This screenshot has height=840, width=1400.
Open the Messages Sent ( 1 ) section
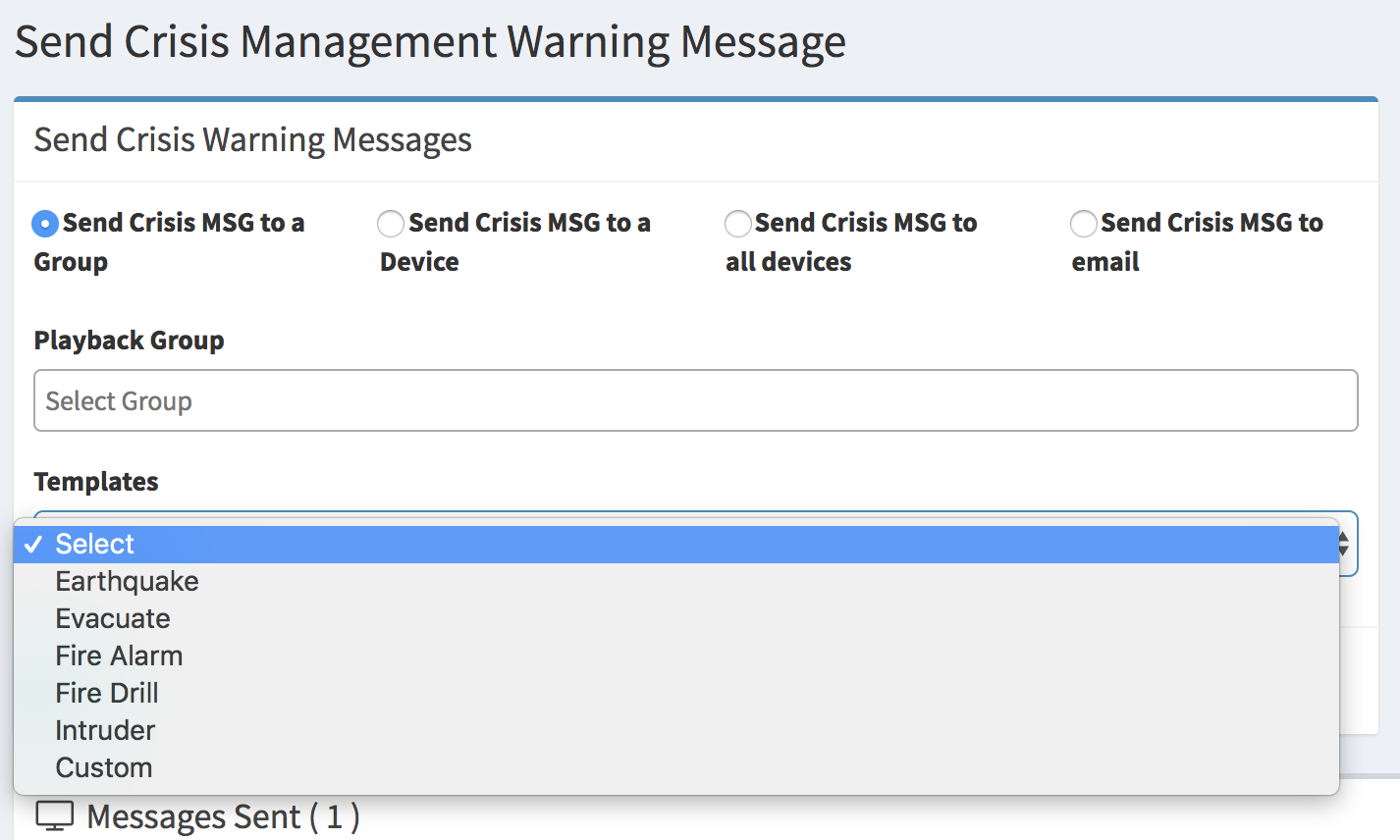click(x=223, y=816)
